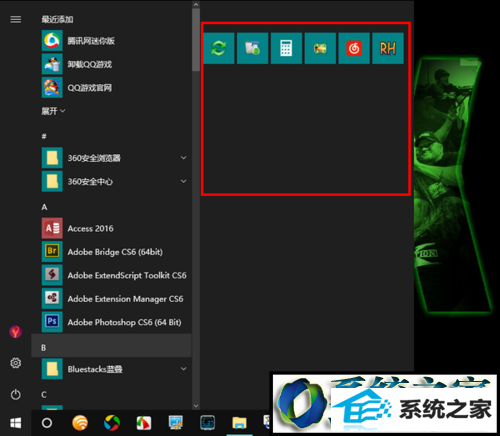Image resolution: width=500 pixels, height=436 pixels.
Task: Open Settings via the gear icon
Action: (16, 363)
